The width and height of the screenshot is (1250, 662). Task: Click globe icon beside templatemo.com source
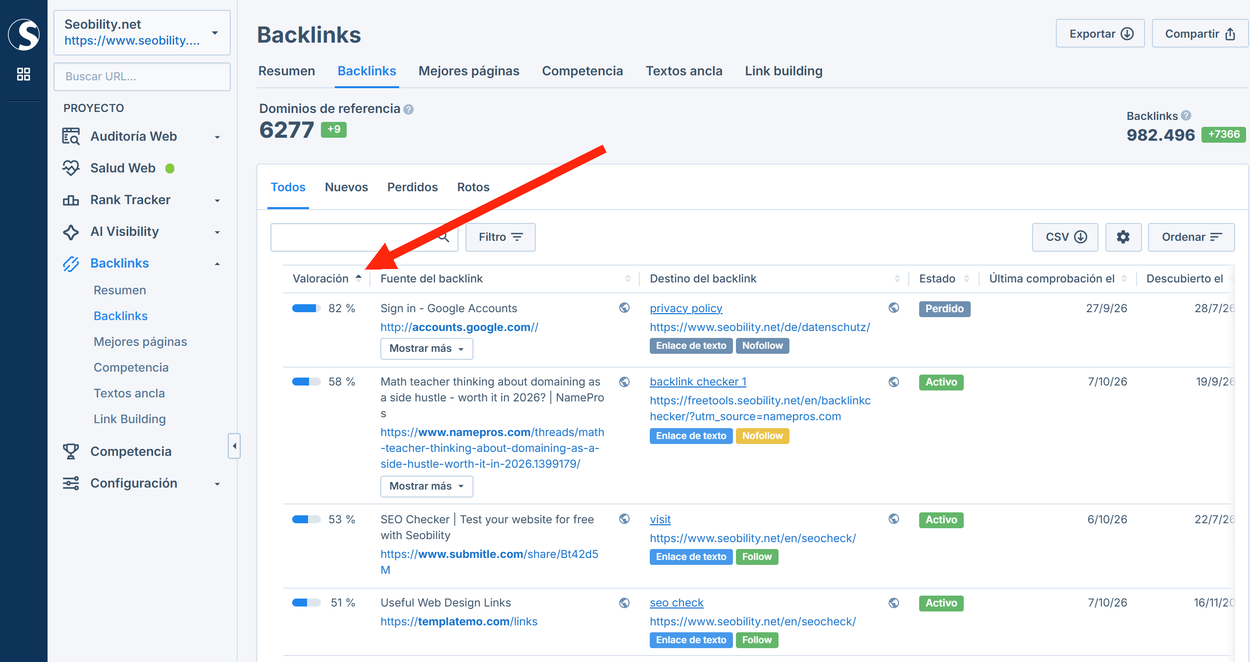(x=624, y=603)
